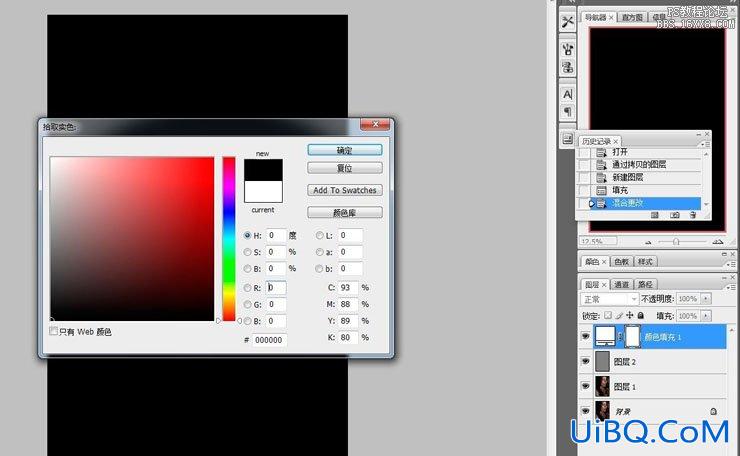Click the white current color swatch
The height and width of the screenshot is (456, 740).
click(x=263, y=192)
